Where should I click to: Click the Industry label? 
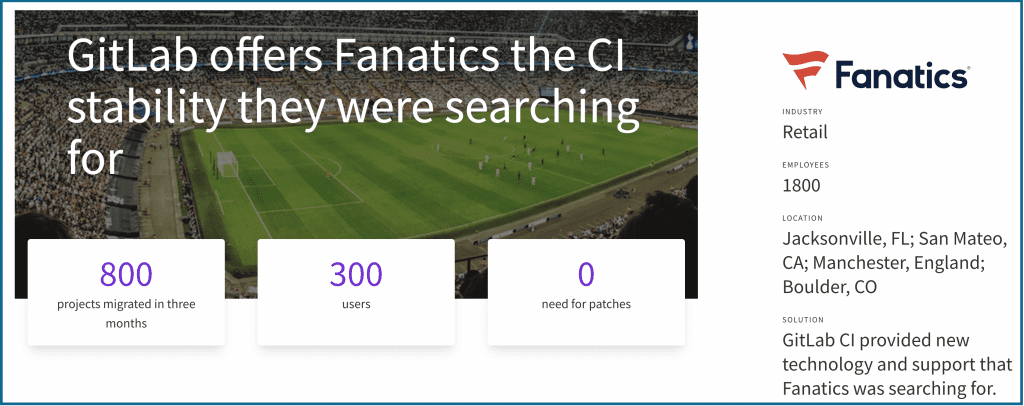(x=803, y=112)
